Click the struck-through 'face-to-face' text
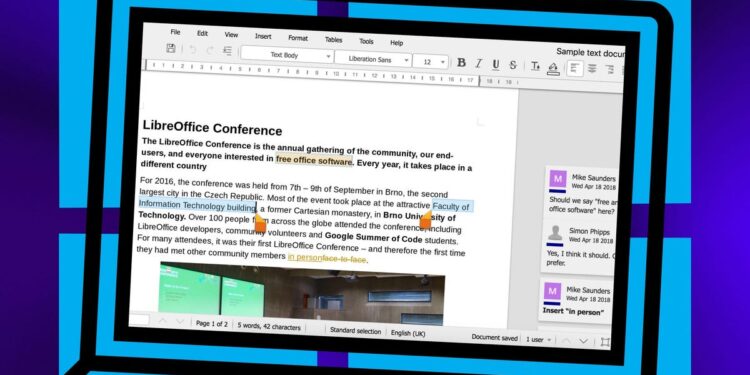 [344, 259]
